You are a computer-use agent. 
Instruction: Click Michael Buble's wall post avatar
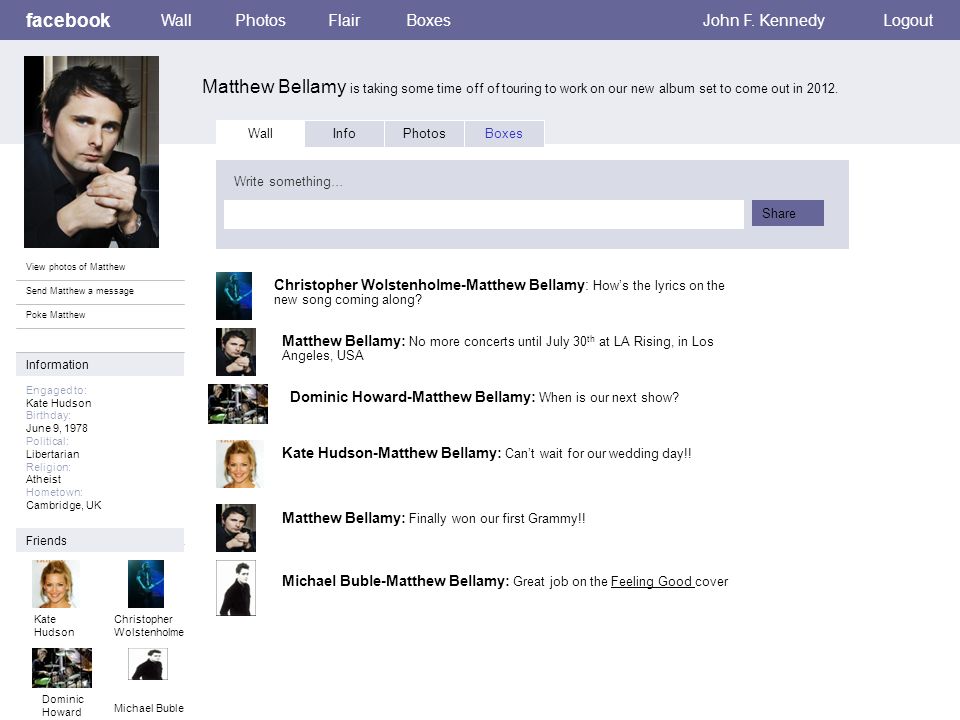pos(236,588)
